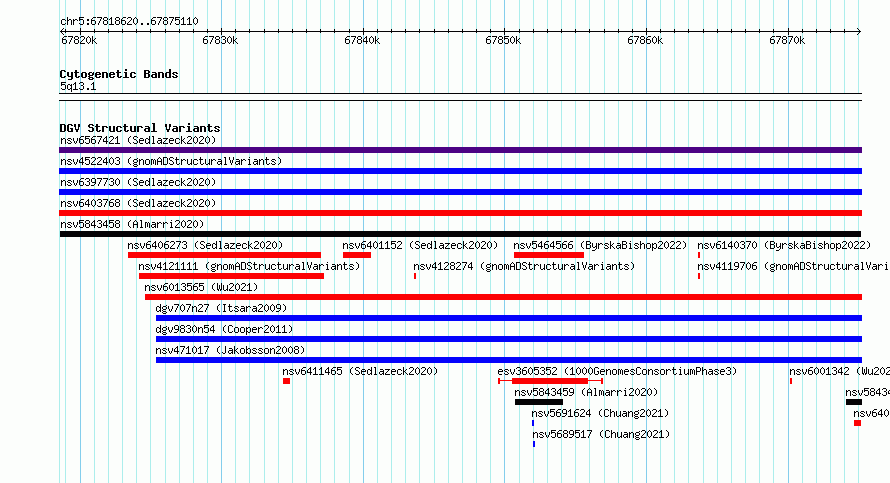Open the dgv707n27 (Itsara2009) label

pyautogui.click(x=221, y=308)
